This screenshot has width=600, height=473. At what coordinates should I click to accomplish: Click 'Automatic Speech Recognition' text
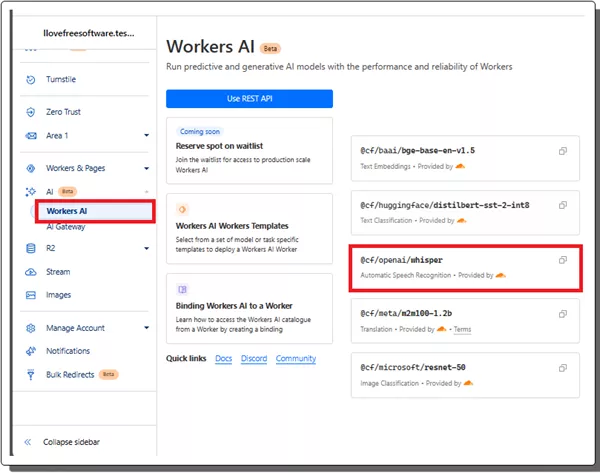tap(406, 275)
